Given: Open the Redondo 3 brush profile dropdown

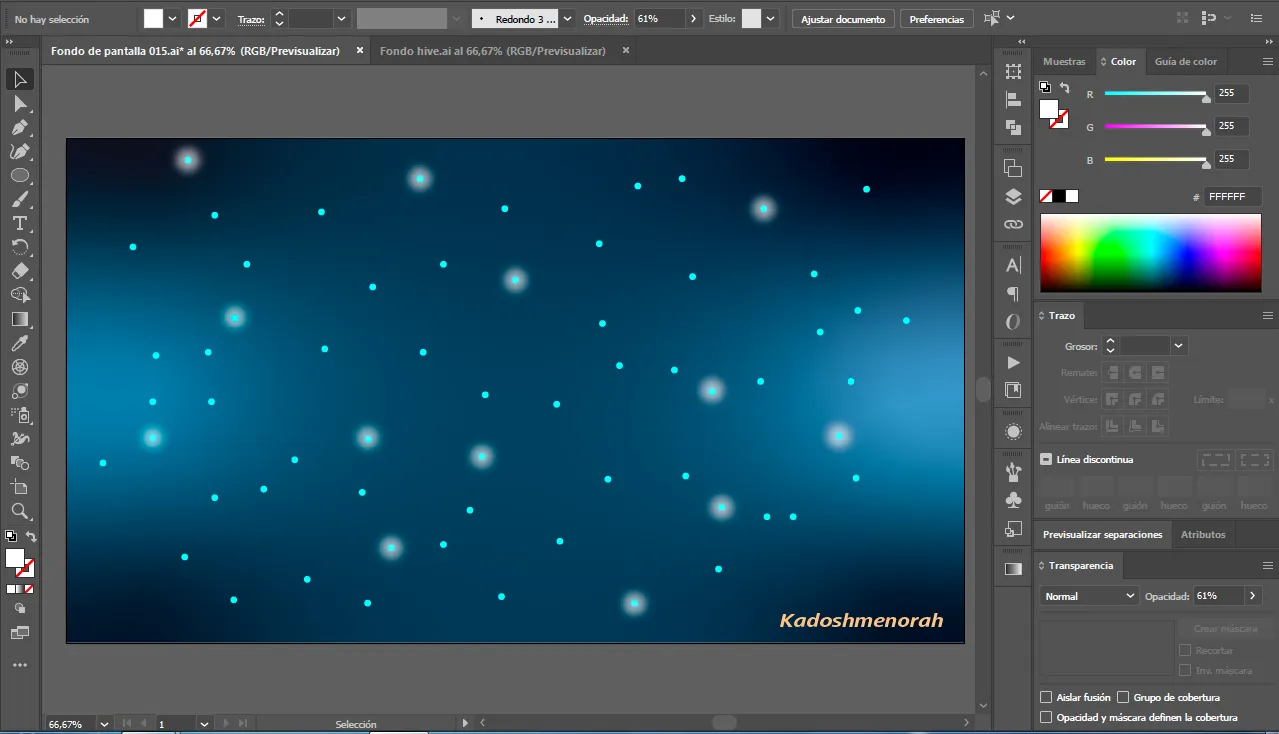Looking at the screenshot, I should click(x=567, y=18).
